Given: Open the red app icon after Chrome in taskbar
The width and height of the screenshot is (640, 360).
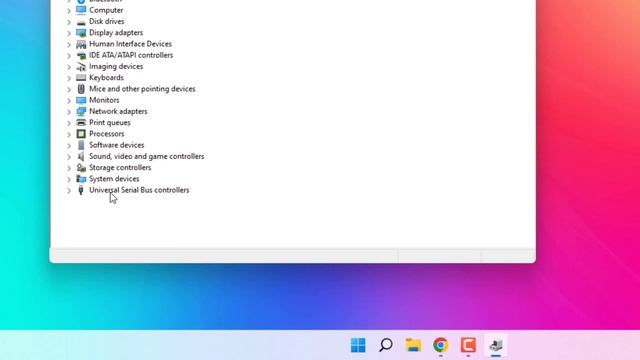Looking at the screenshot, I should click(468, 345).
